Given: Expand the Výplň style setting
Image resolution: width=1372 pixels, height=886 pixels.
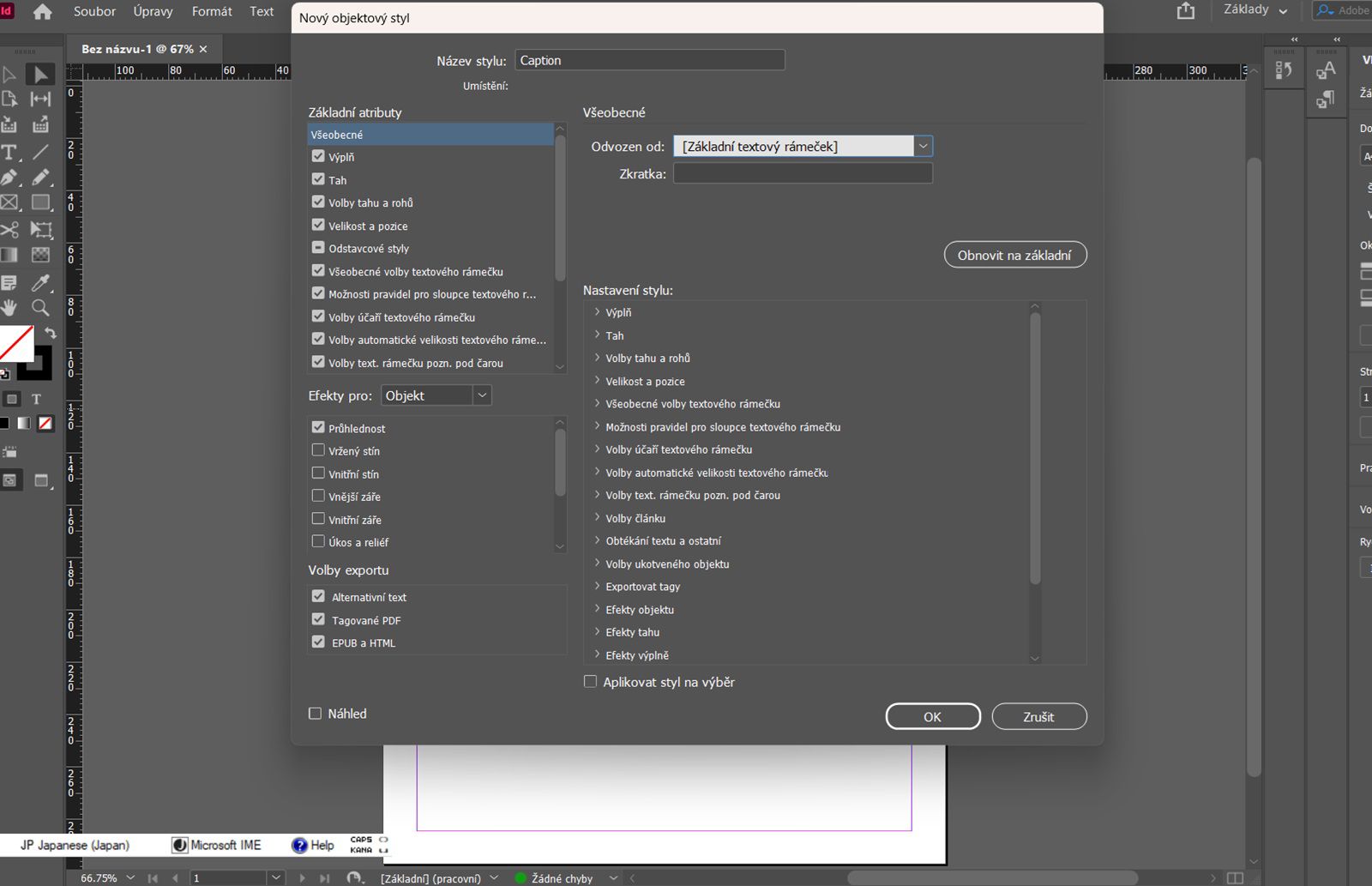Looking at the screenshot, I should coord(597,312).
